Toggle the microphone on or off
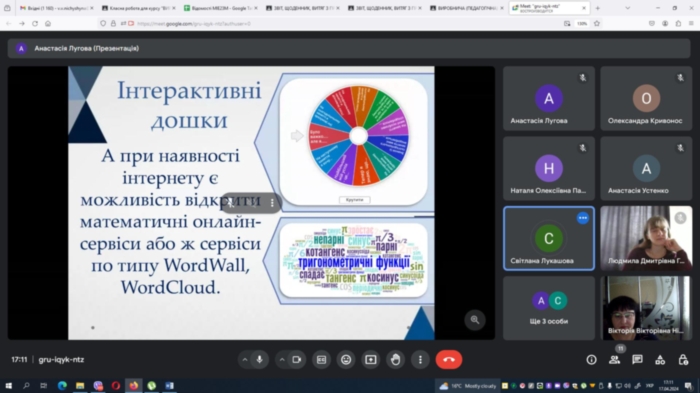 [x=259, y=360]
